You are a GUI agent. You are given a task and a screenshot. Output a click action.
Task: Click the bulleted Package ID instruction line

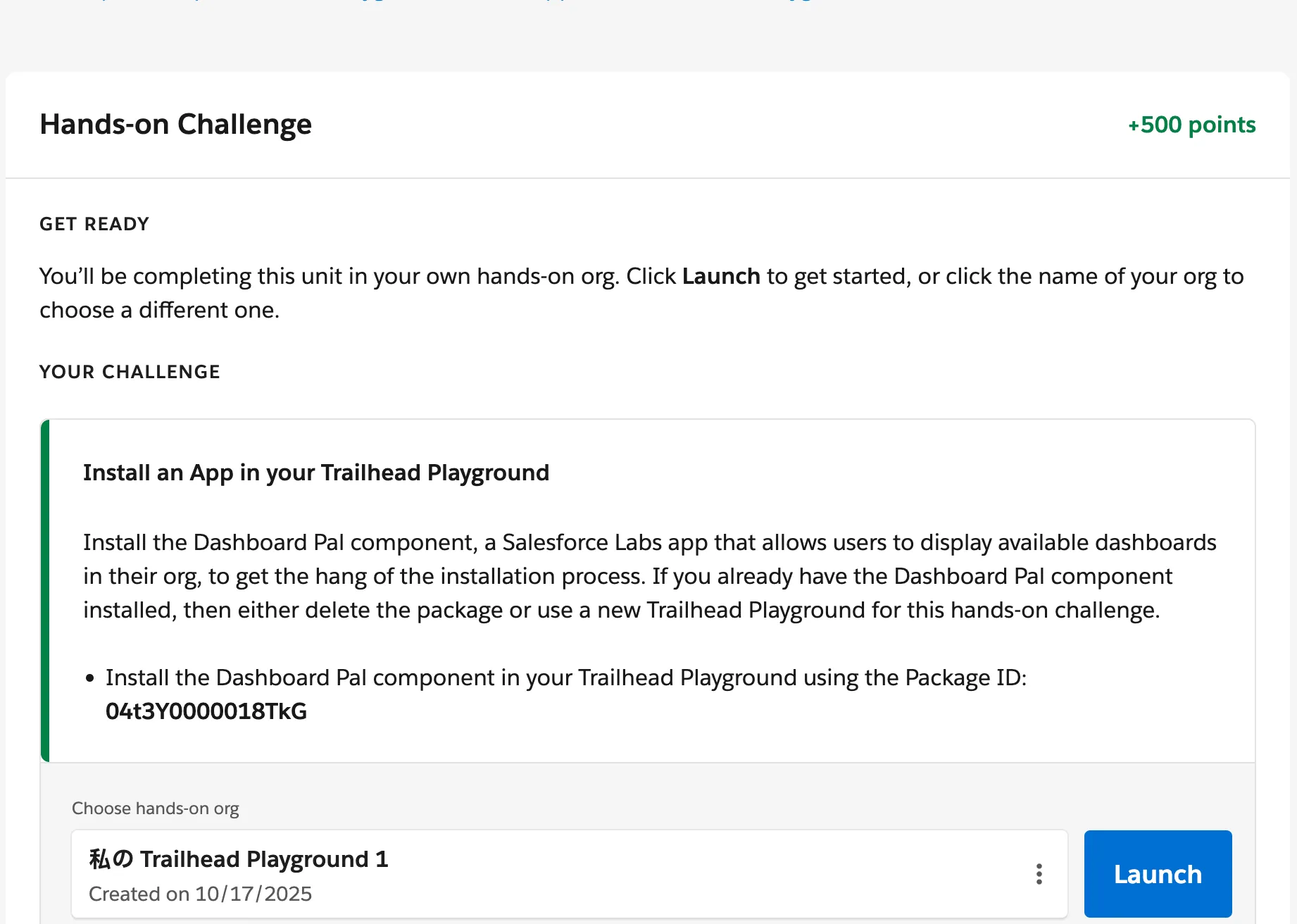pos(565,678)
